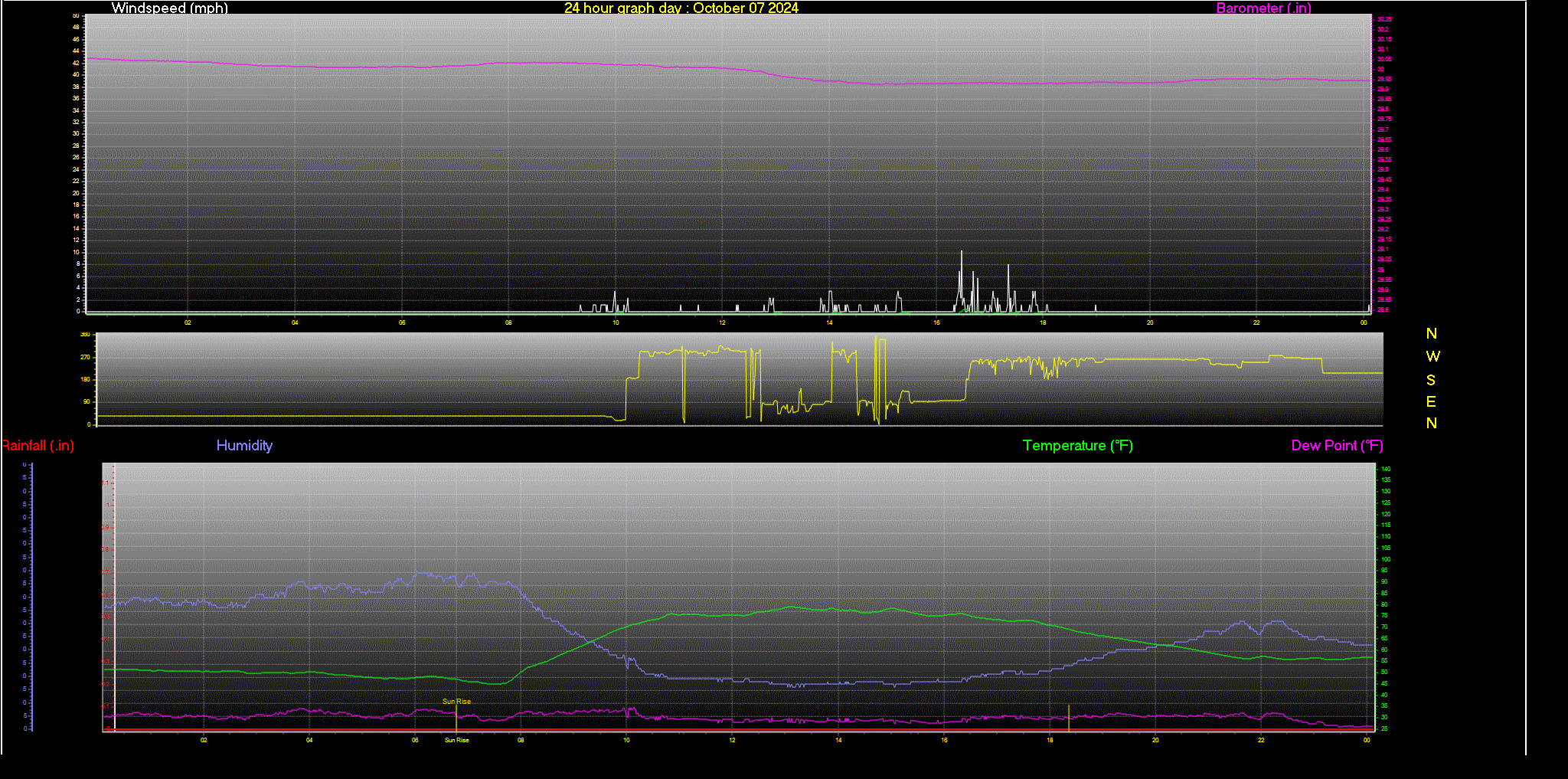Click the 'Barometer (.in)' axis title

1263,8
